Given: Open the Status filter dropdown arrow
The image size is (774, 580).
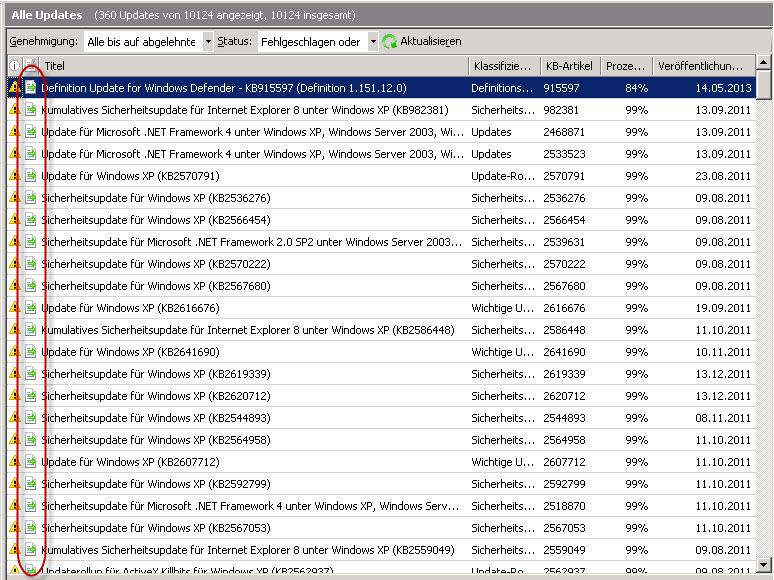Looking at the screenshot, I should (x=373, y=42).
